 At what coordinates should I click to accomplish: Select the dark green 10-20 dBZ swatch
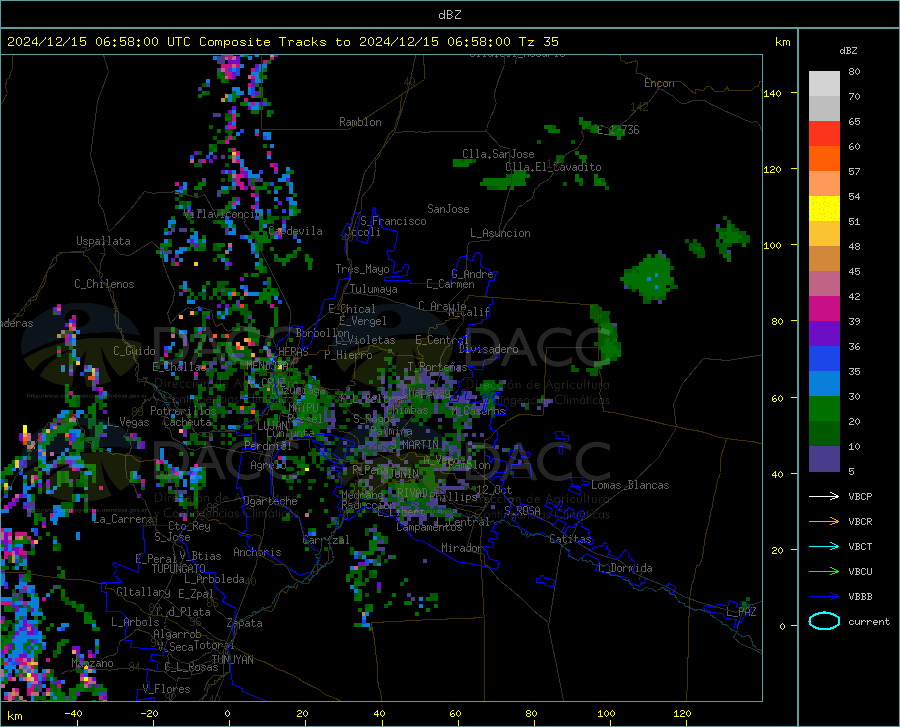coord(824,434)
